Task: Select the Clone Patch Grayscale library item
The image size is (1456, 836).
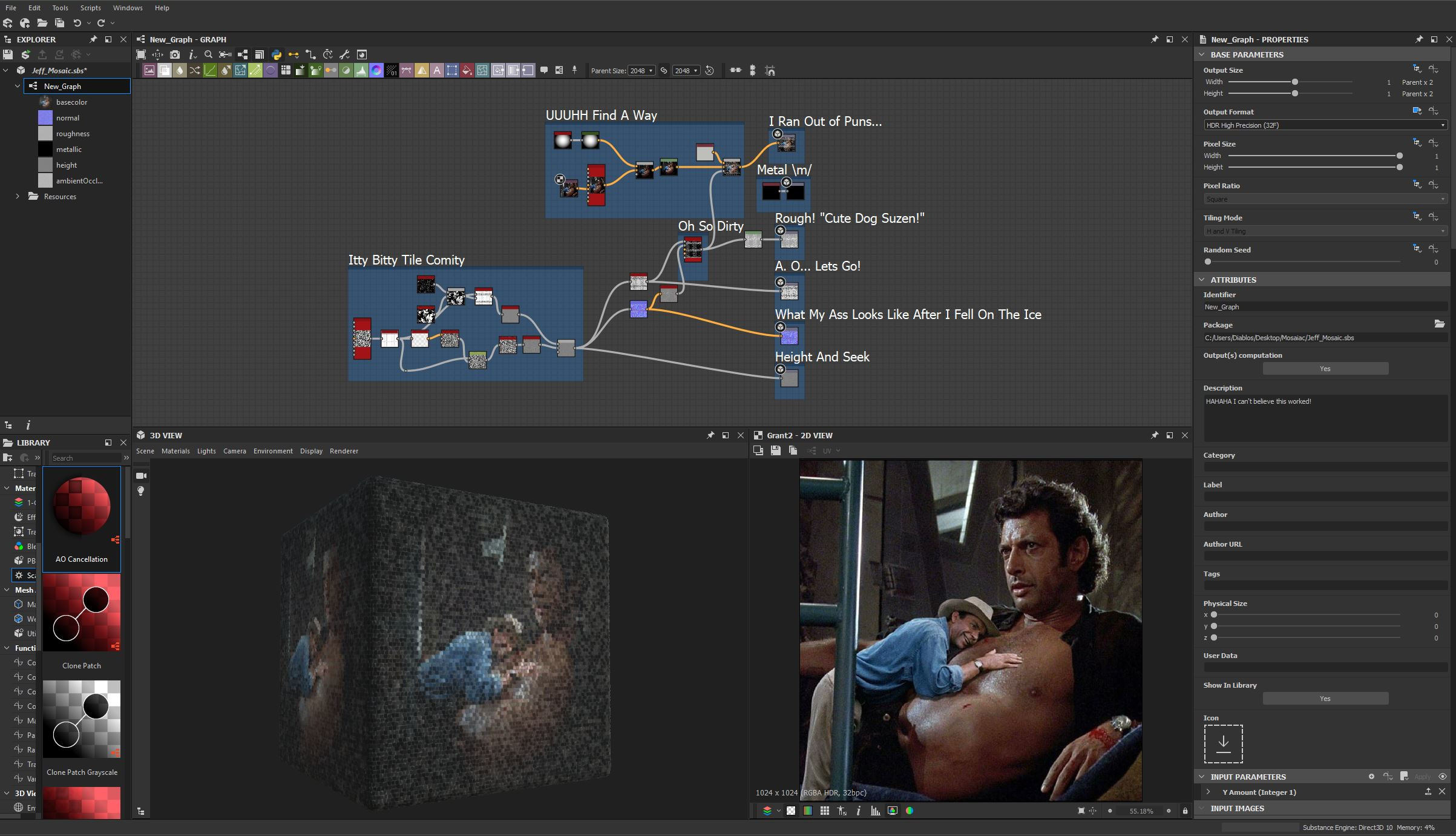Action: pos(82,729)
